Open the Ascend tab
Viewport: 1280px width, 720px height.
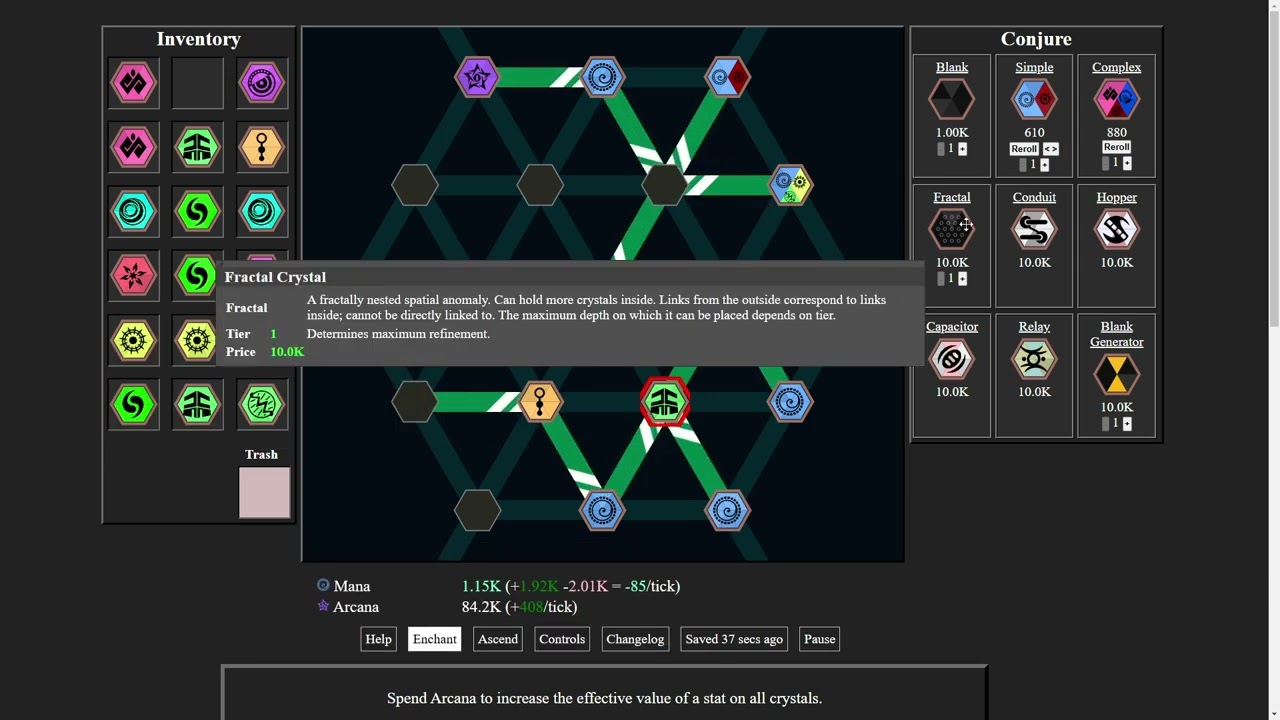[498, 639]
